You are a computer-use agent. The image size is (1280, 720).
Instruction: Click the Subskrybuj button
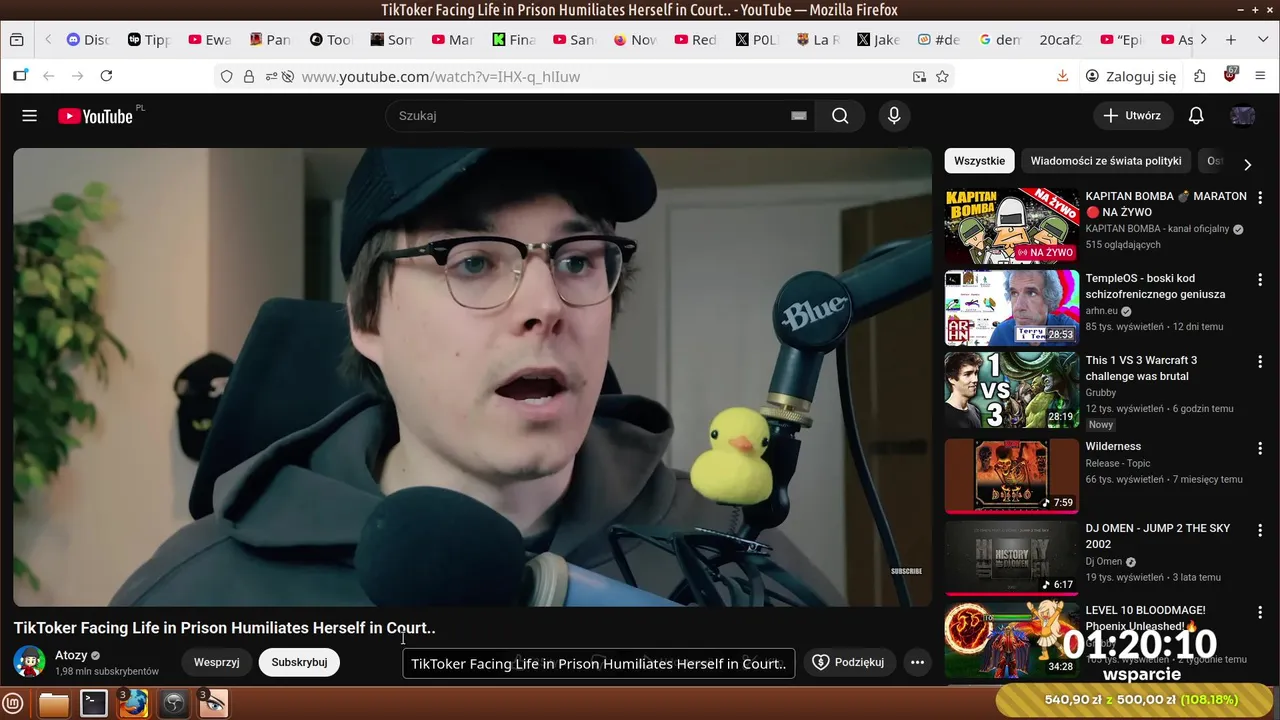[x=299, y=662]
